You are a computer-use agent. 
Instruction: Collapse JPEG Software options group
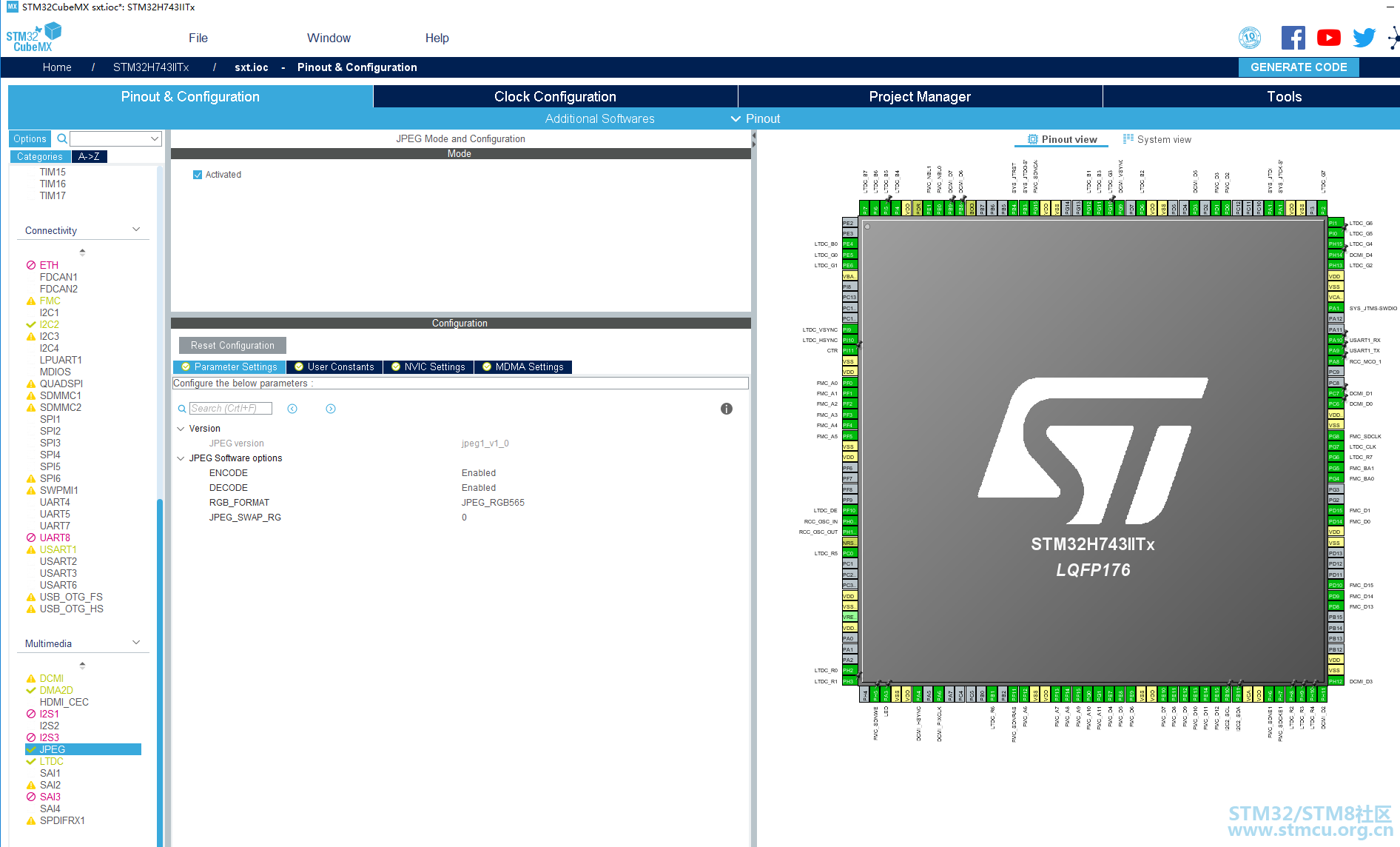(x=181, y=458)
